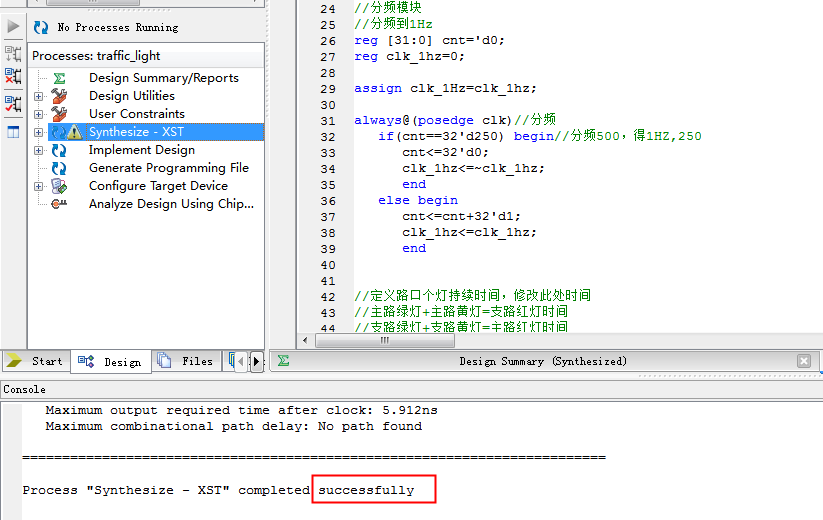Click the Files tab documents icon

(164, 360)
